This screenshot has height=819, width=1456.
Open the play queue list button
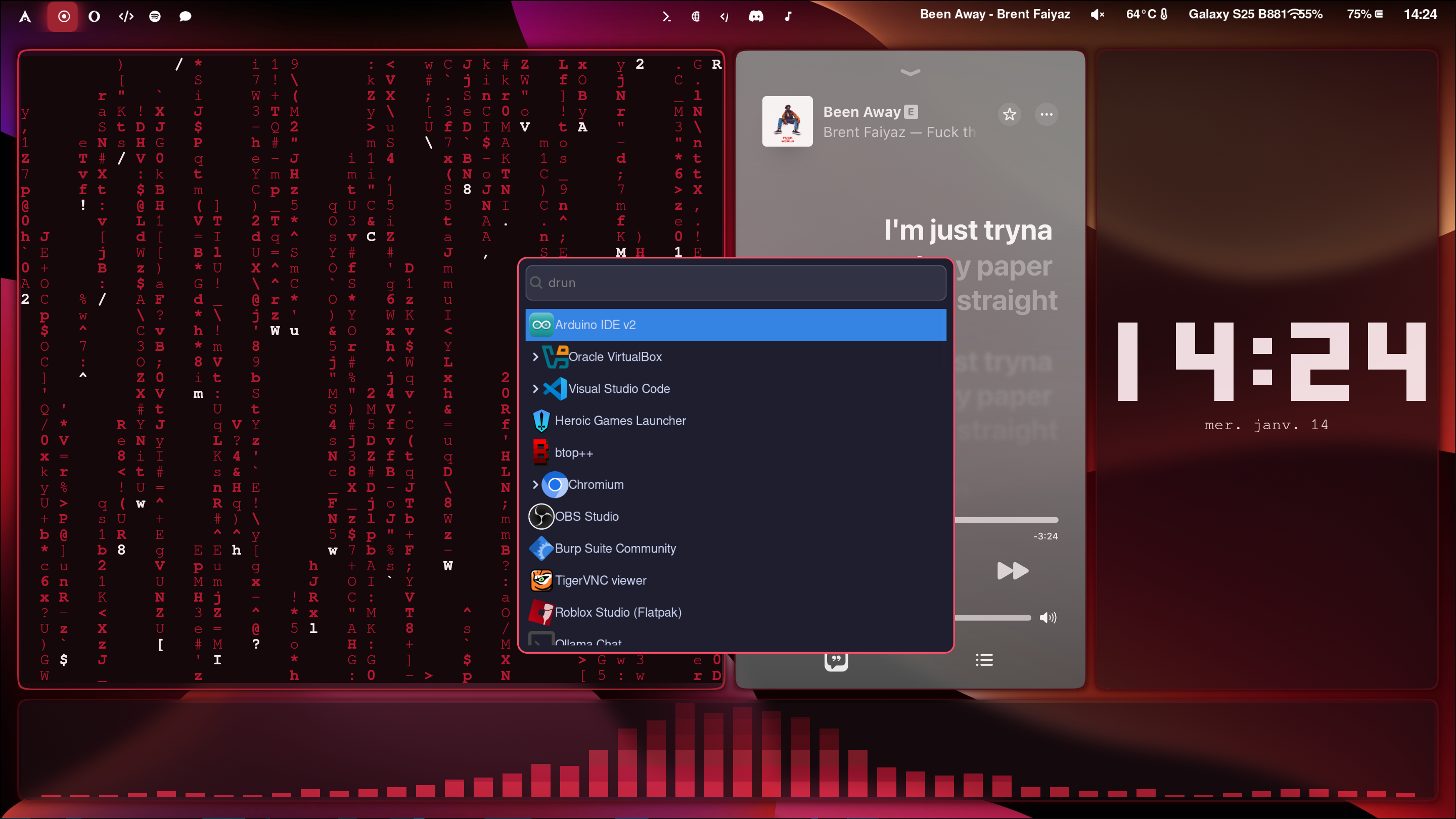(x=984, y=660)
